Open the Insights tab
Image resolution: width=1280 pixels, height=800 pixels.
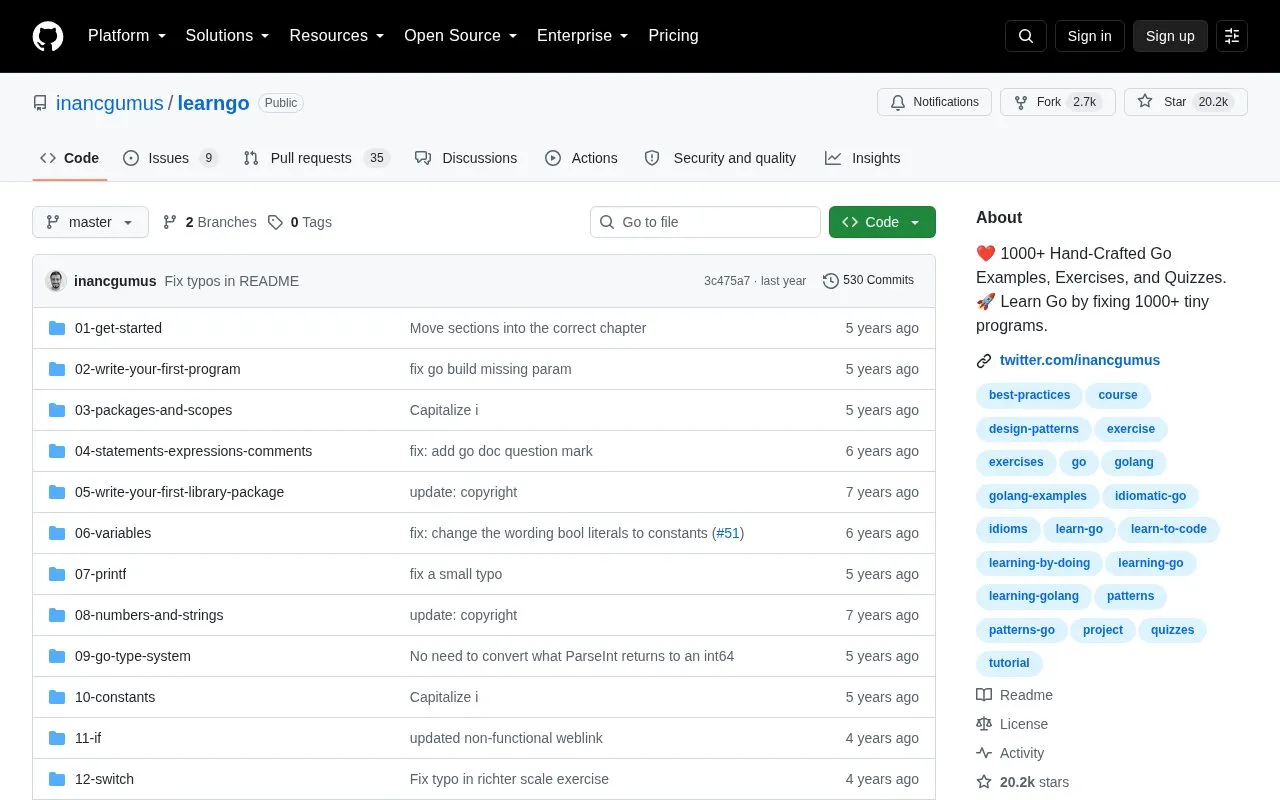click(862, 158)
